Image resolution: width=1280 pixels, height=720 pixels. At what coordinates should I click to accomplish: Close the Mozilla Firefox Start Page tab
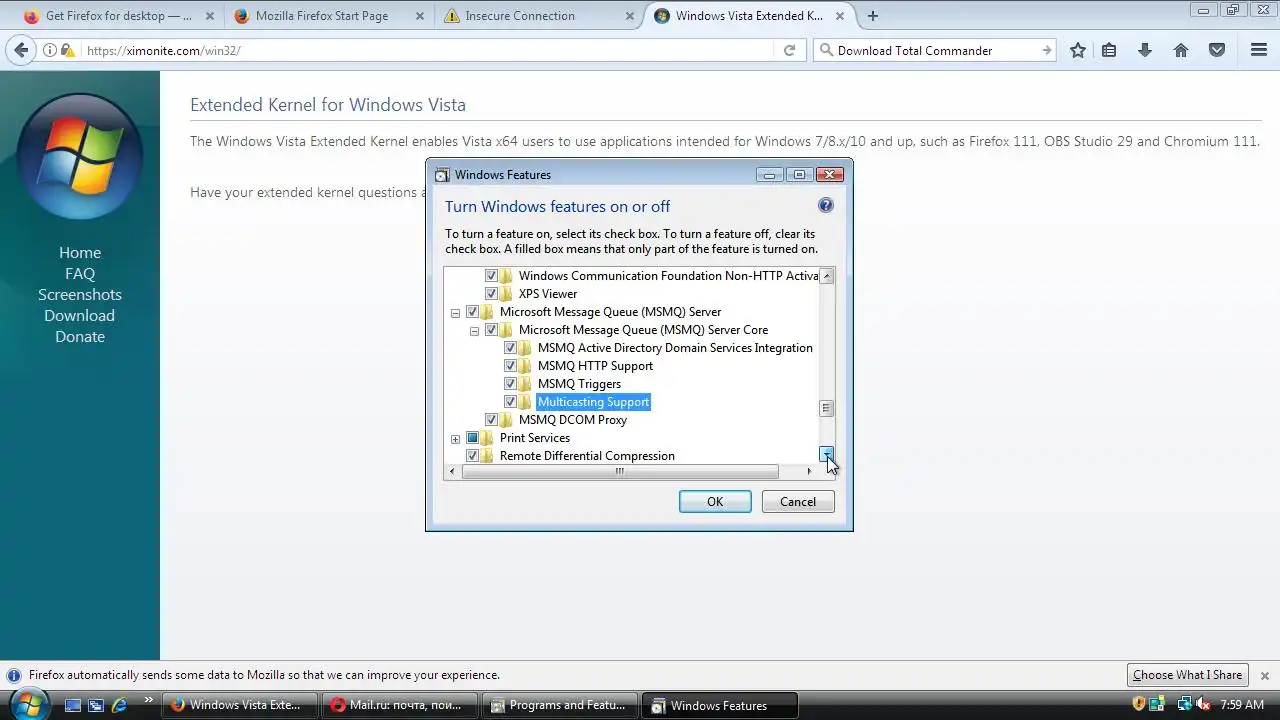coord(420,16)
